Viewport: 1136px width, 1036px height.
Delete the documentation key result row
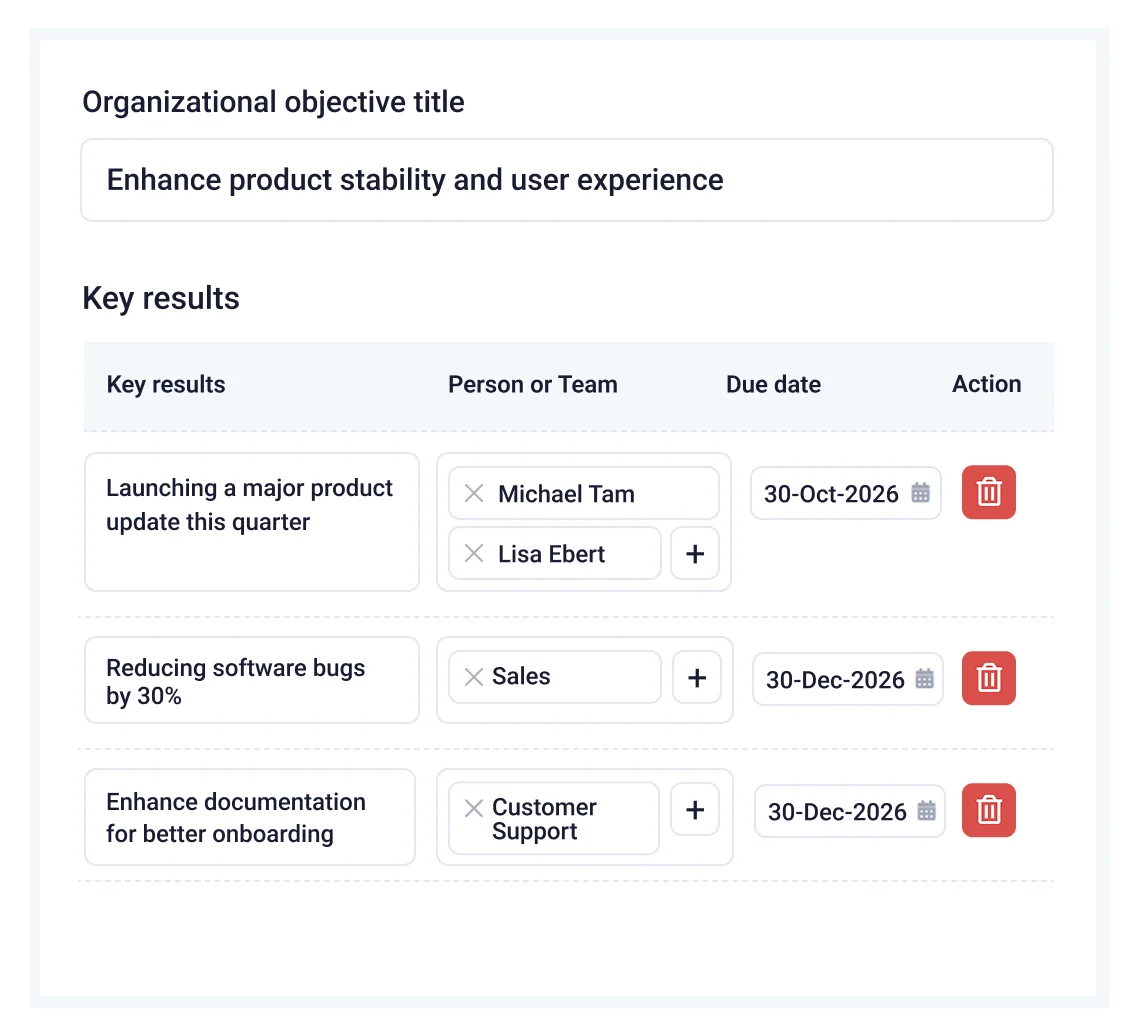[988, 810]
